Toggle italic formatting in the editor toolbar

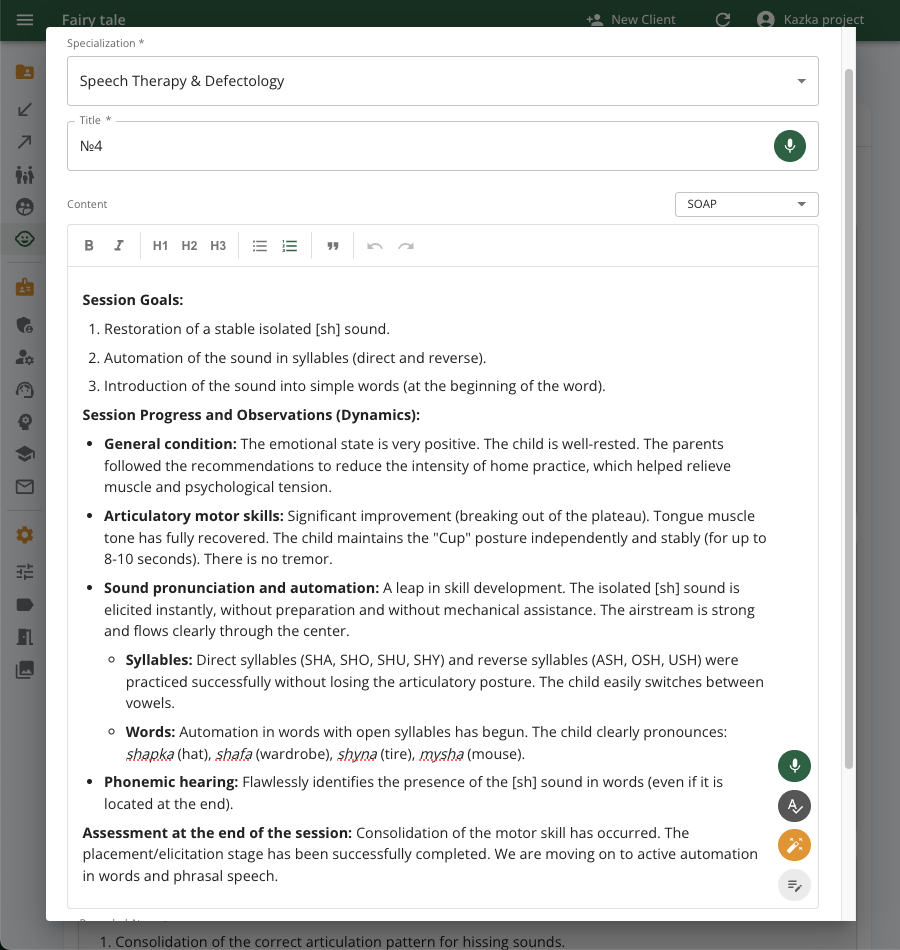tap(118, 245)
